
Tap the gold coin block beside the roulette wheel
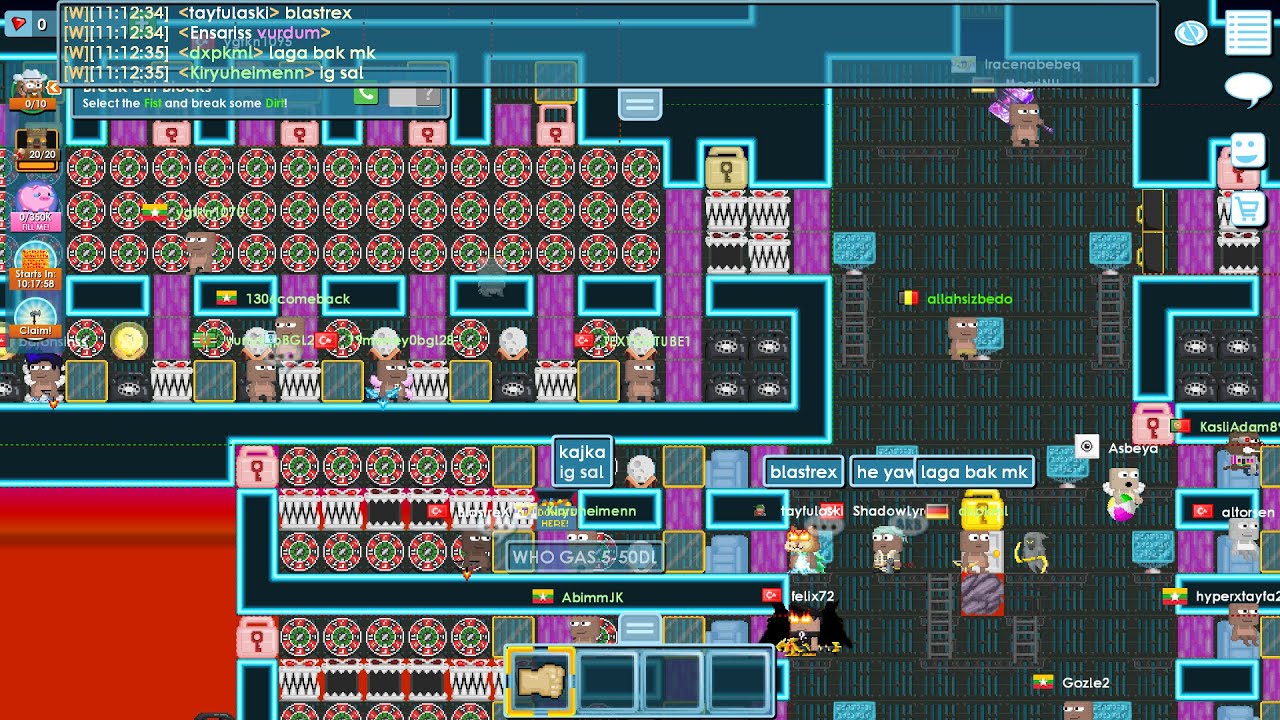pos(129,341)
